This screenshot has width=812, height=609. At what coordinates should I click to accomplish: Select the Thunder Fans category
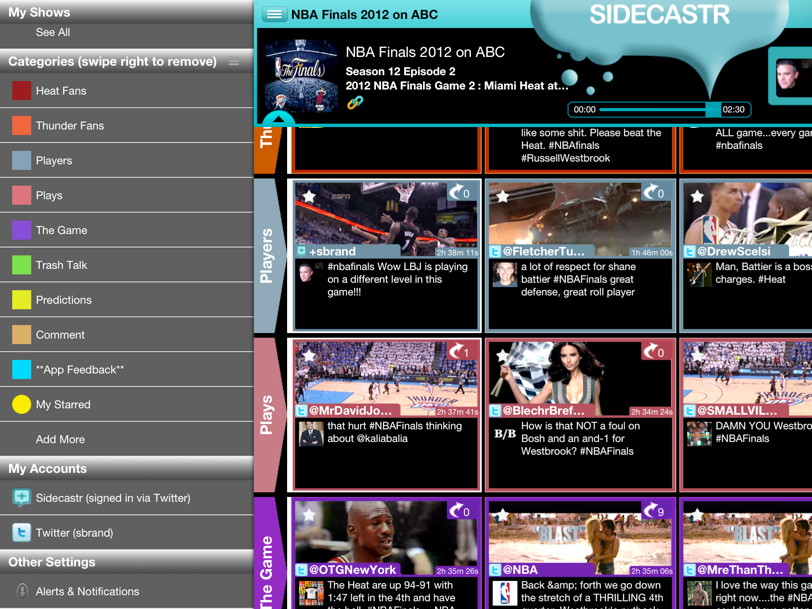127,125
